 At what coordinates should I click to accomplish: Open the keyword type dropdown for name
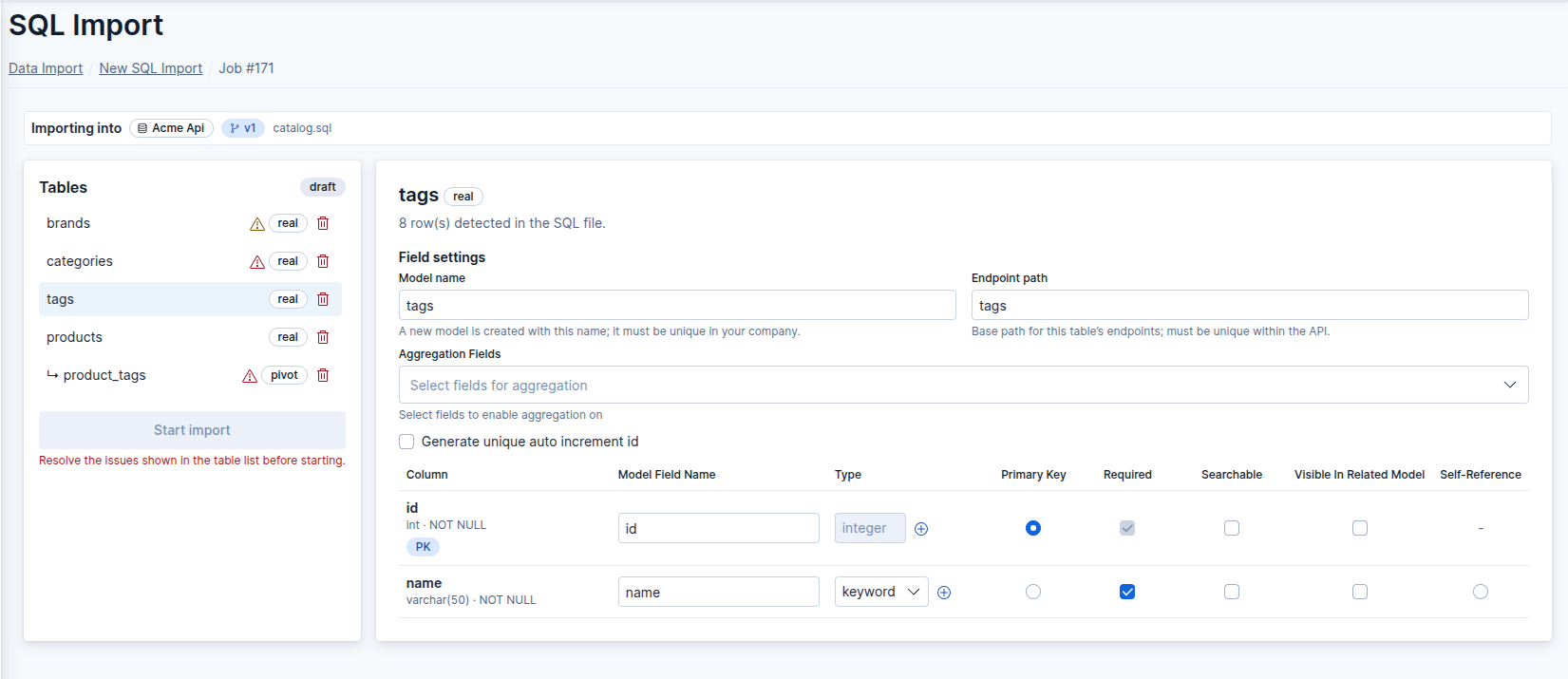[x=881, y=592]
